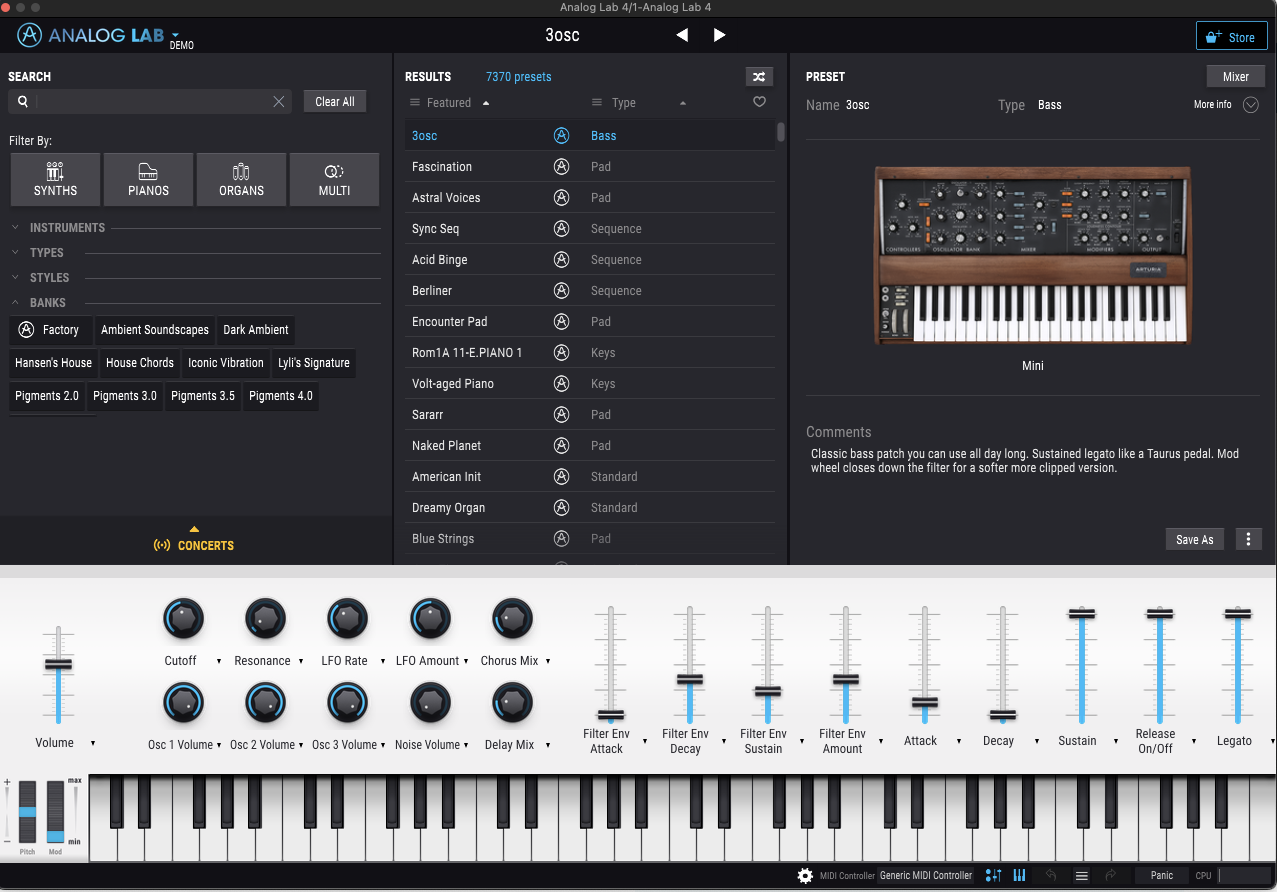Click the undo arrow in status bar

1051,875
